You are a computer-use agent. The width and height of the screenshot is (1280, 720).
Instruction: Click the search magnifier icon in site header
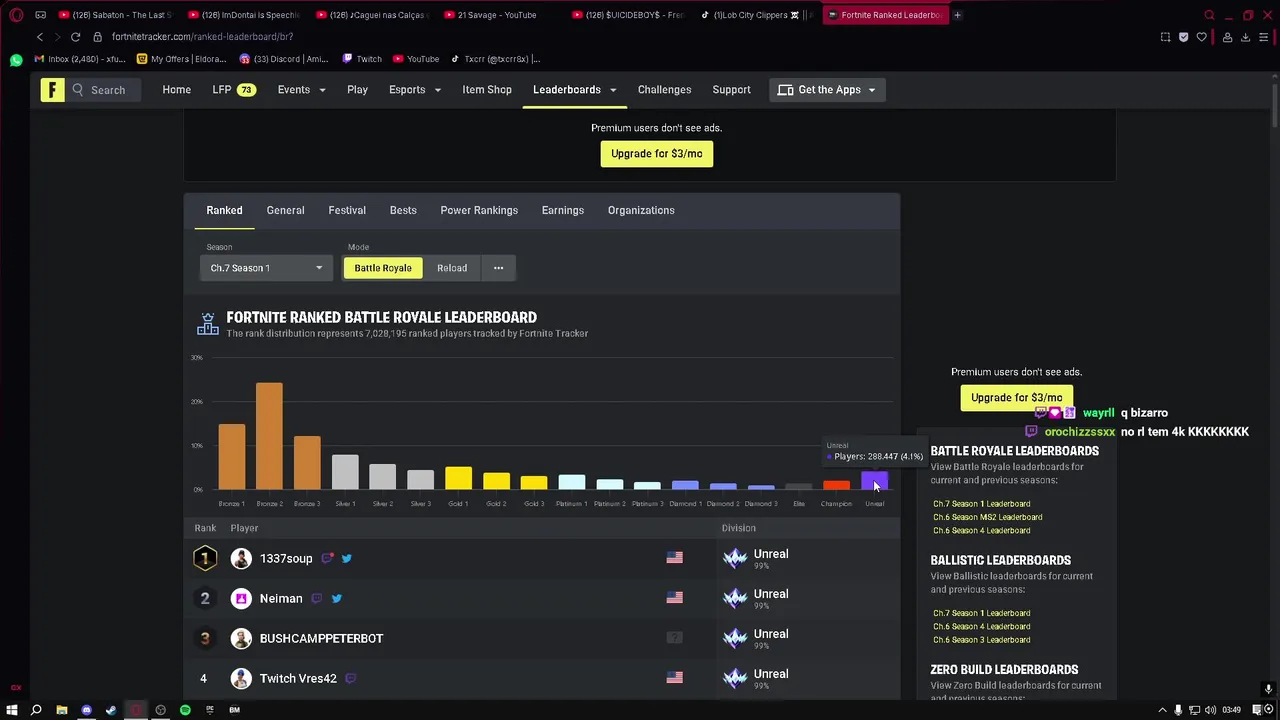point(78,90)
